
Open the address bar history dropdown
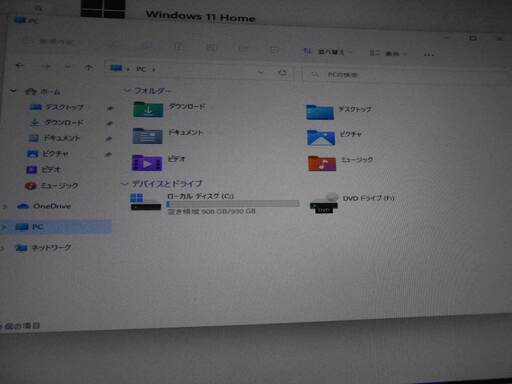(261, 72)
